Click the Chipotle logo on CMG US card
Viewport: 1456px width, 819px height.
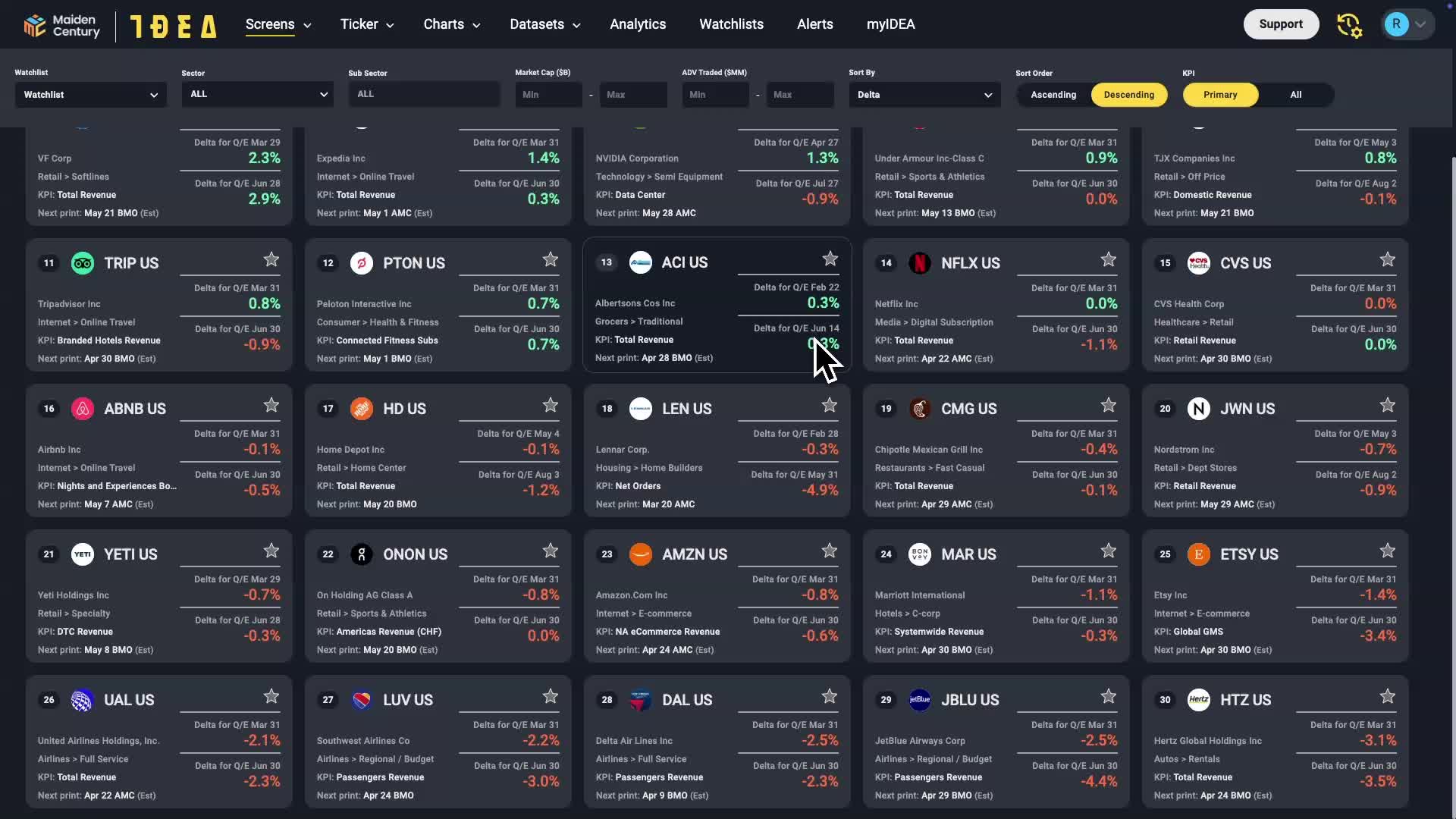[920, 409]
